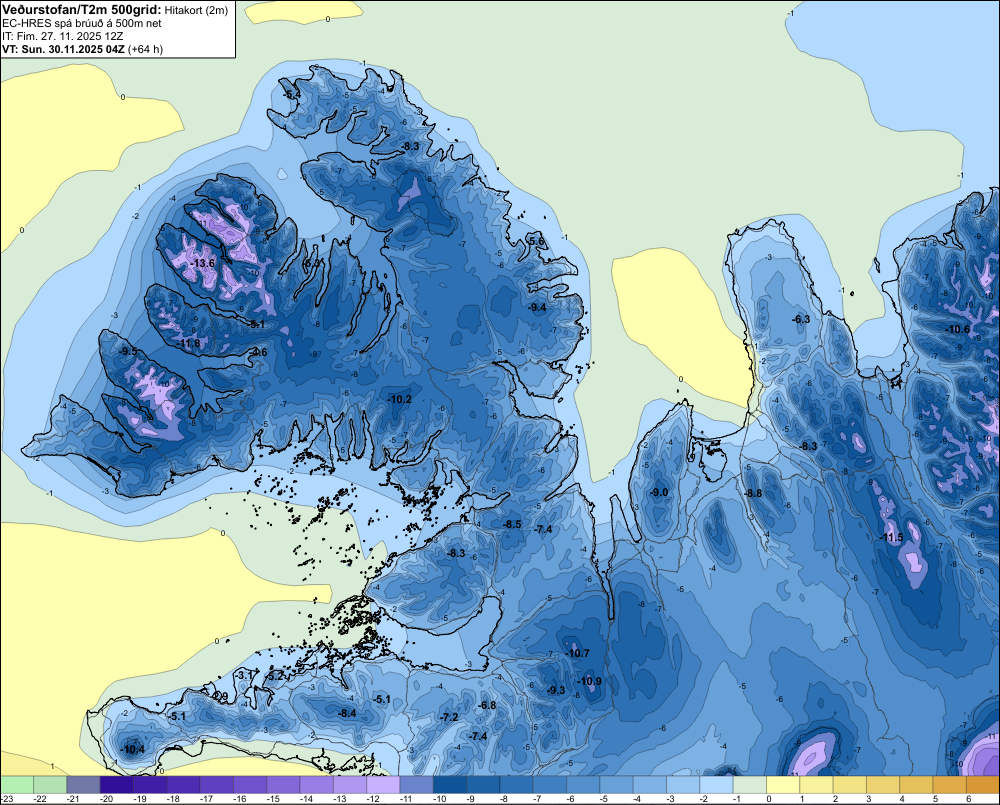
Task: Select the -5.4 temperature label
Action: tap(291, 95)
